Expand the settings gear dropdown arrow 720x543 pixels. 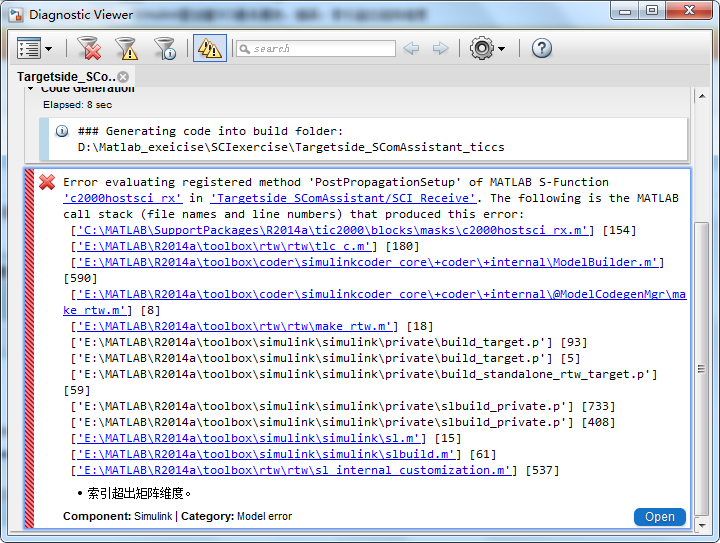point(501,49)
